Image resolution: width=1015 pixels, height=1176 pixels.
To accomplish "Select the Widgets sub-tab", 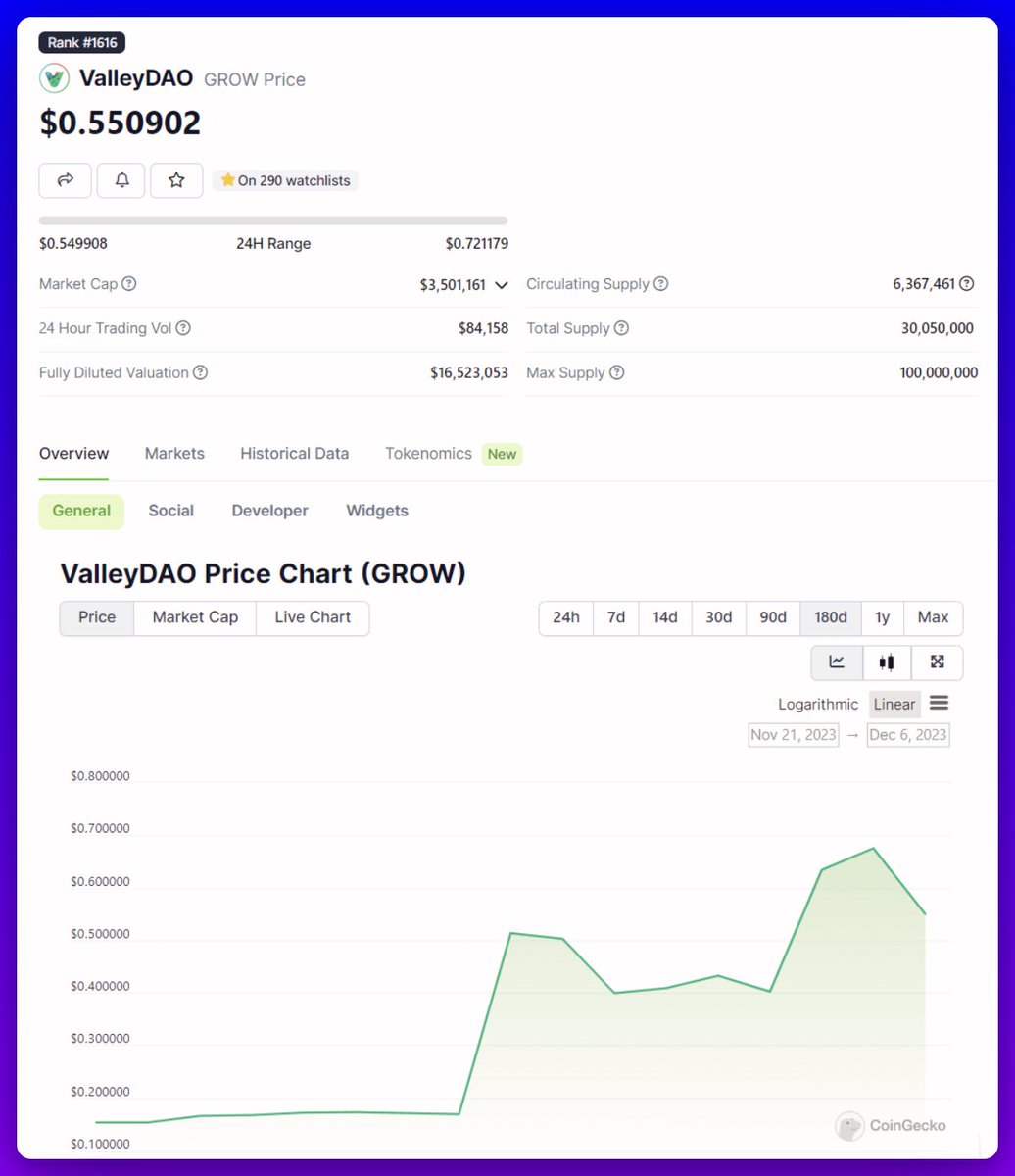I will (x=377, y=511).
